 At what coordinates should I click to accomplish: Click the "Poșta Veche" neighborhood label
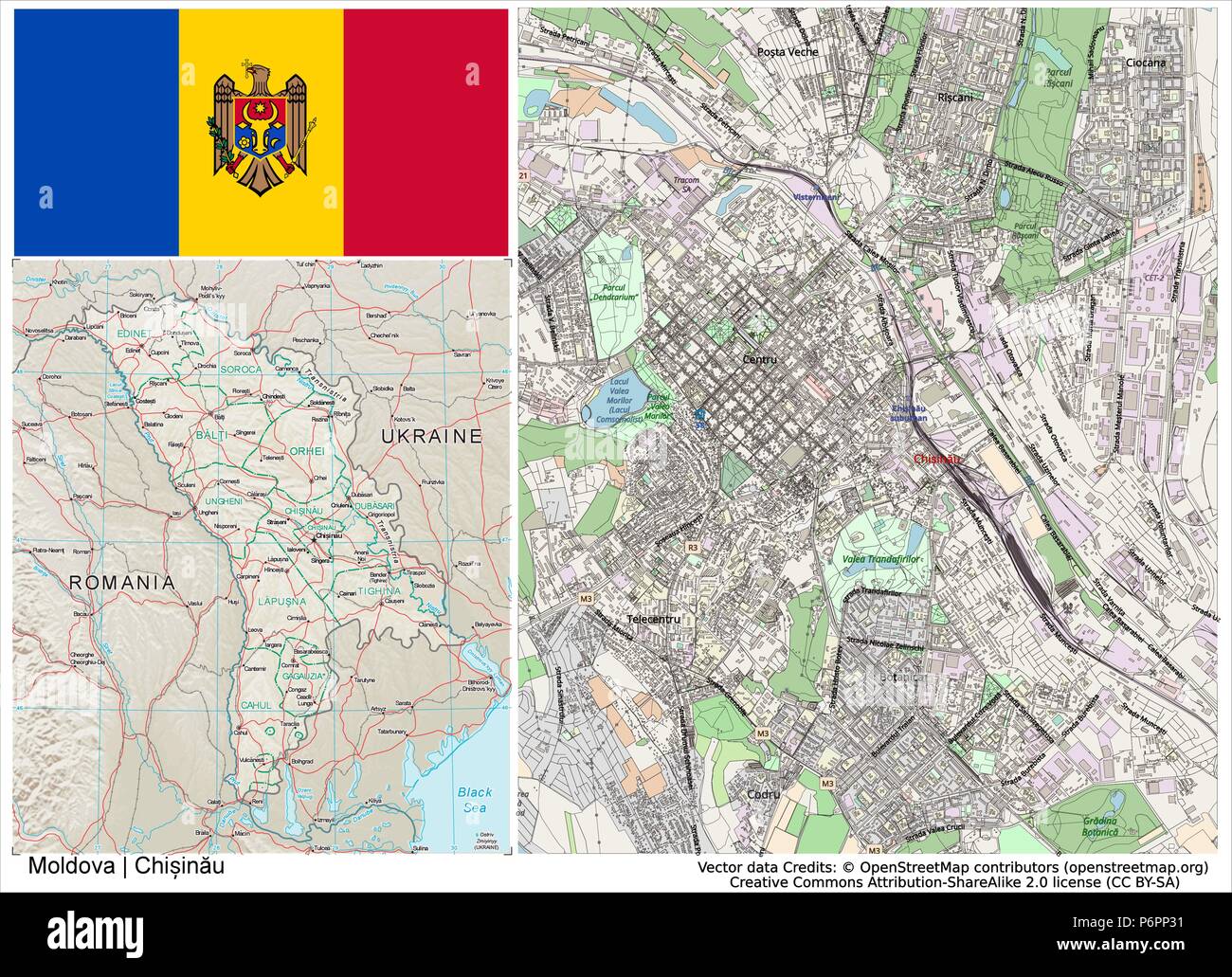click(x=788, y=51)
